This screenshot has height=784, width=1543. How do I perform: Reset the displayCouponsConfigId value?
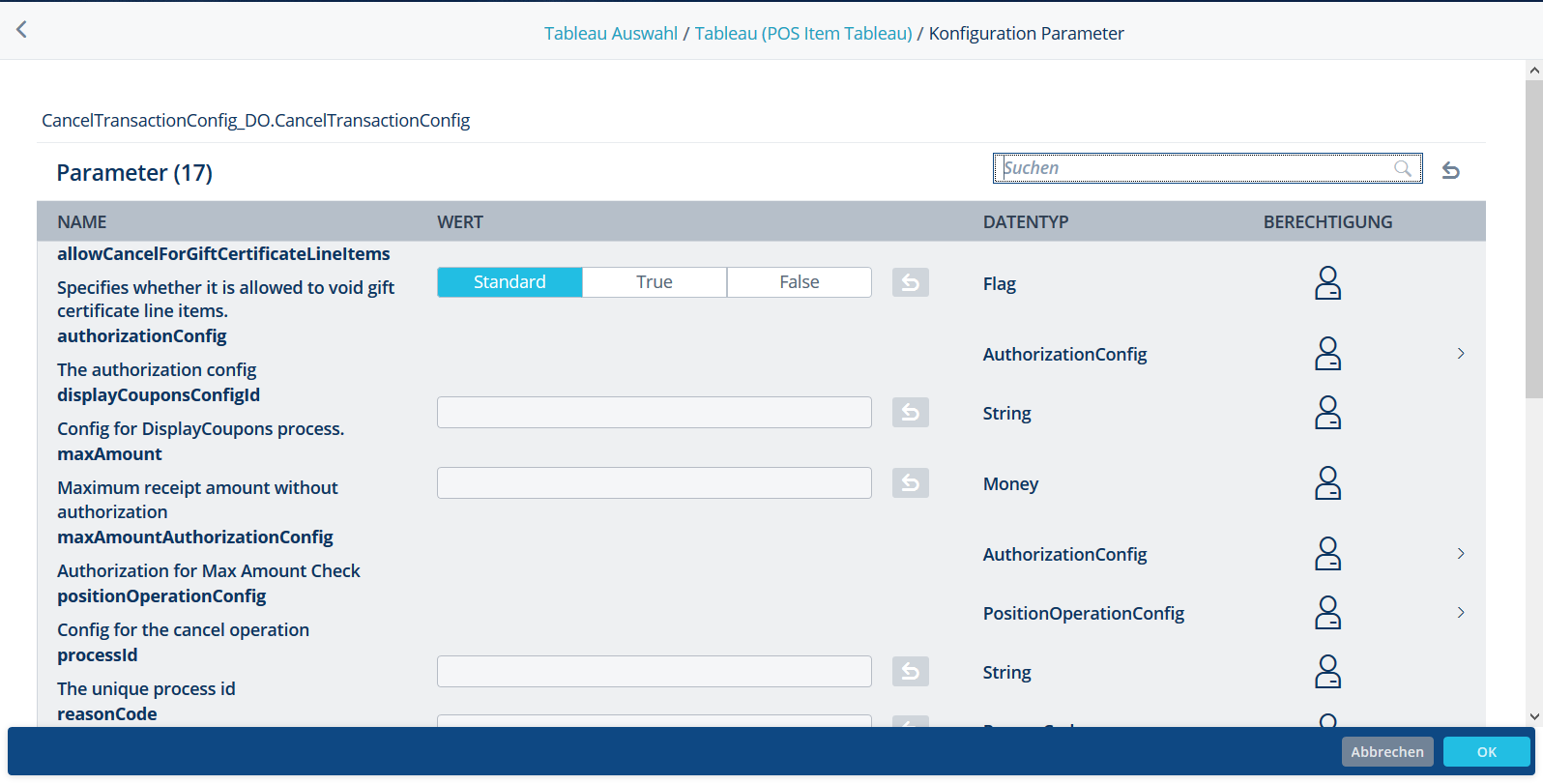point(911,412)
